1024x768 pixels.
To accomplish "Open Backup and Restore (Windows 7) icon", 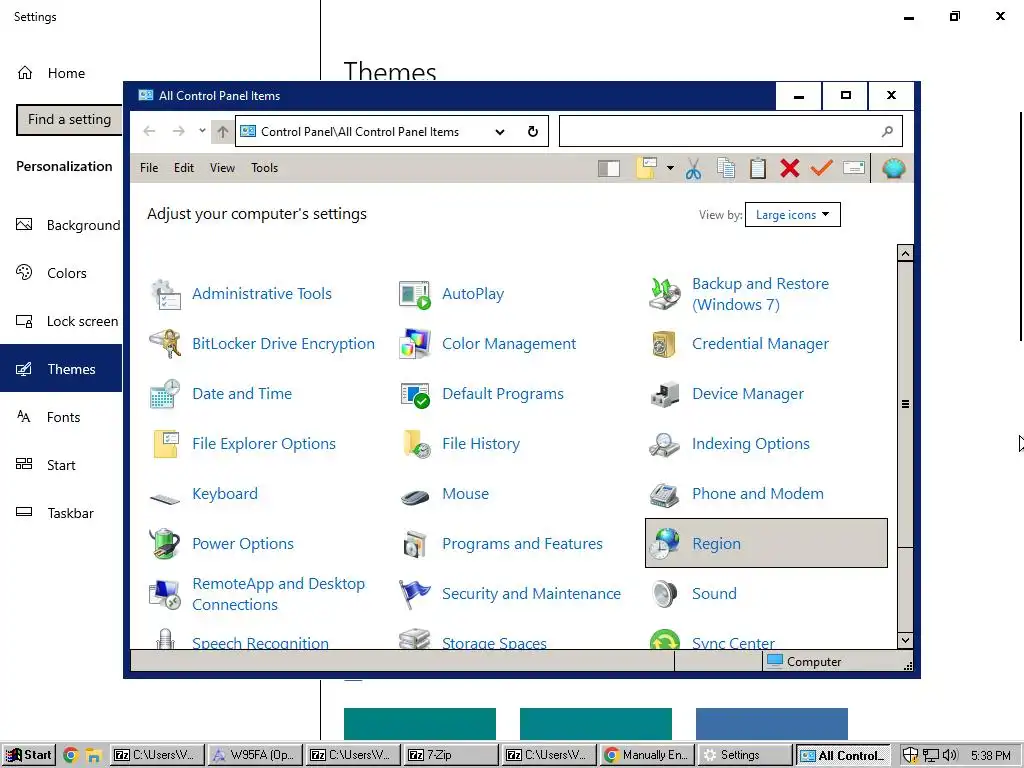I will pos(665,294).
